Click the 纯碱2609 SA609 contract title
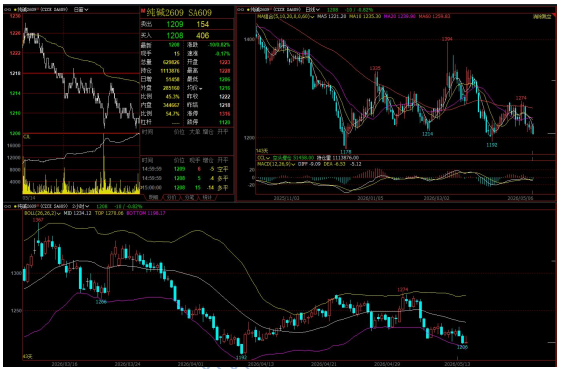This screenshot has width=564, height=369. [179, 13]
